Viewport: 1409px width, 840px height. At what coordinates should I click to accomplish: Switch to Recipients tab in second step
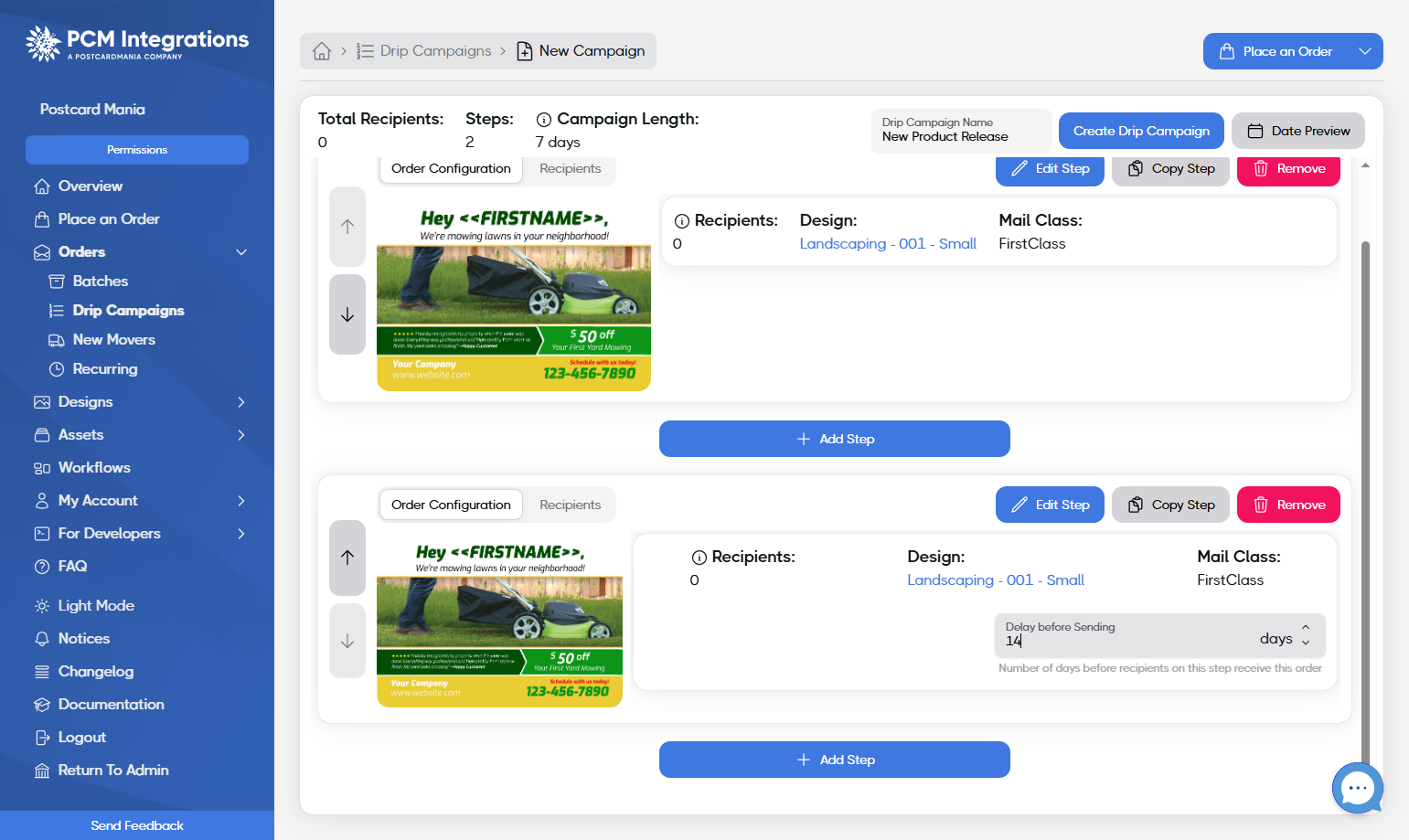click(x=571, y=505)
